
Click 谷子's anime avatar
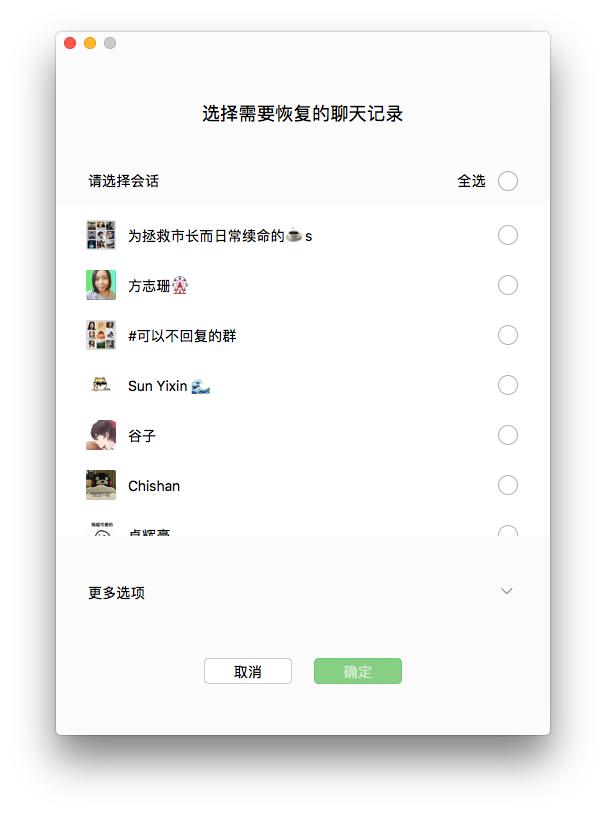pos(101,435)
